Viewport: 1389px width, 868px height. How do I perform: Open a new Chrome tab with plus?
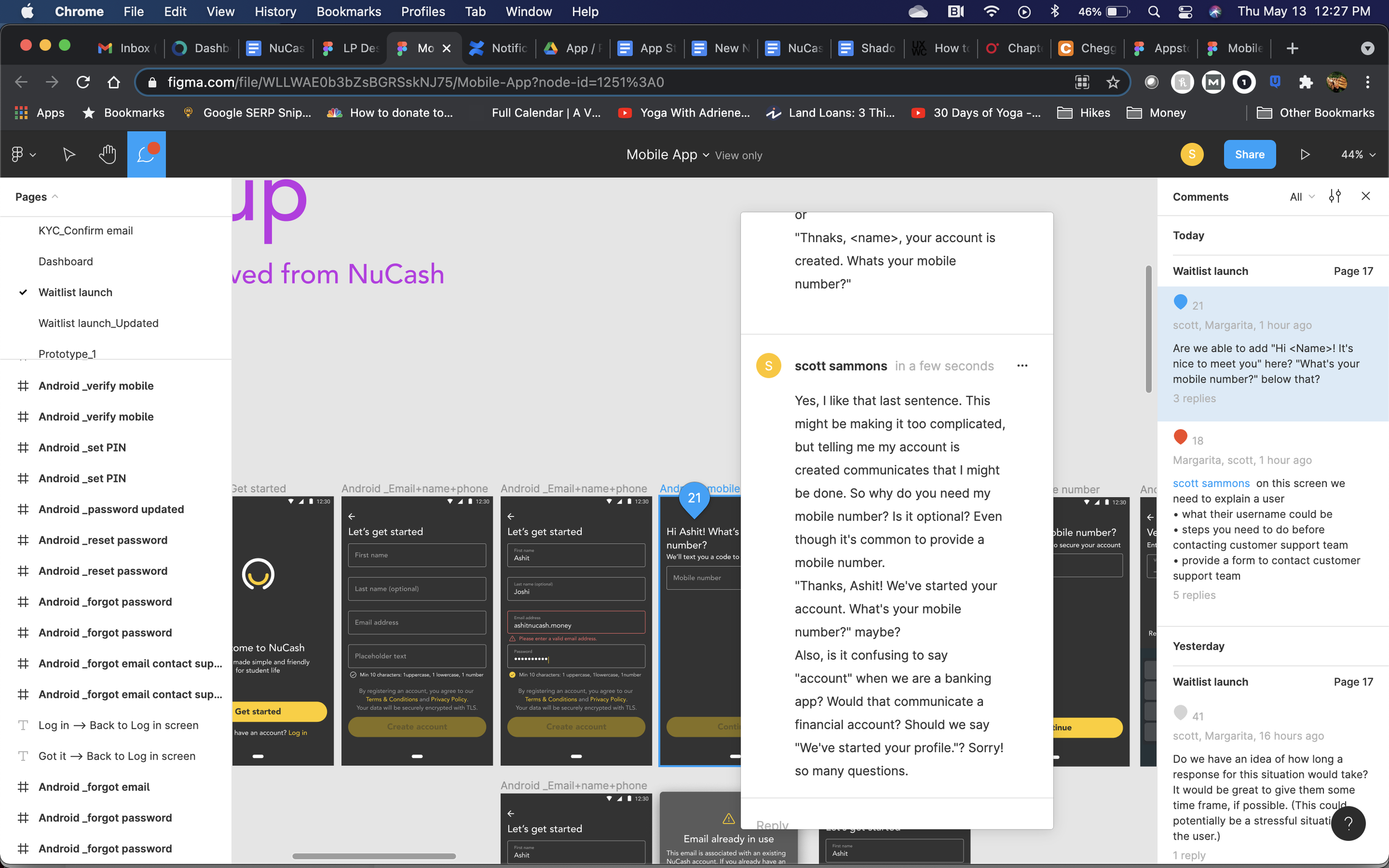1292,48
